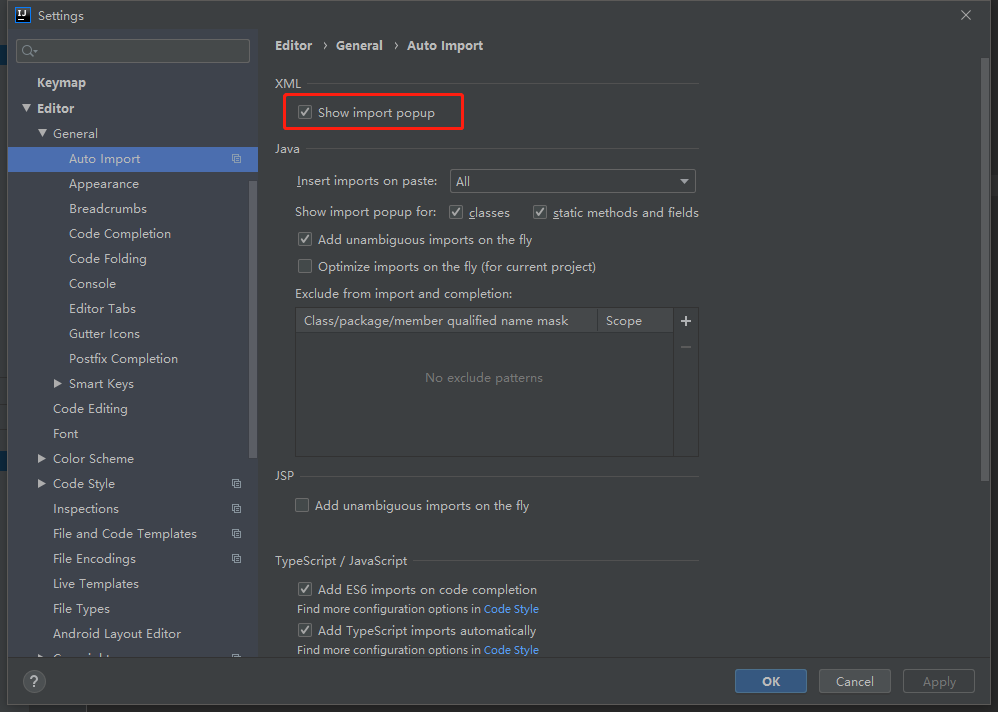This screenshot has height=712, width=998.
Task: Enable Optimize imports on the fly checkbox
Action: (x=305, y=267)
